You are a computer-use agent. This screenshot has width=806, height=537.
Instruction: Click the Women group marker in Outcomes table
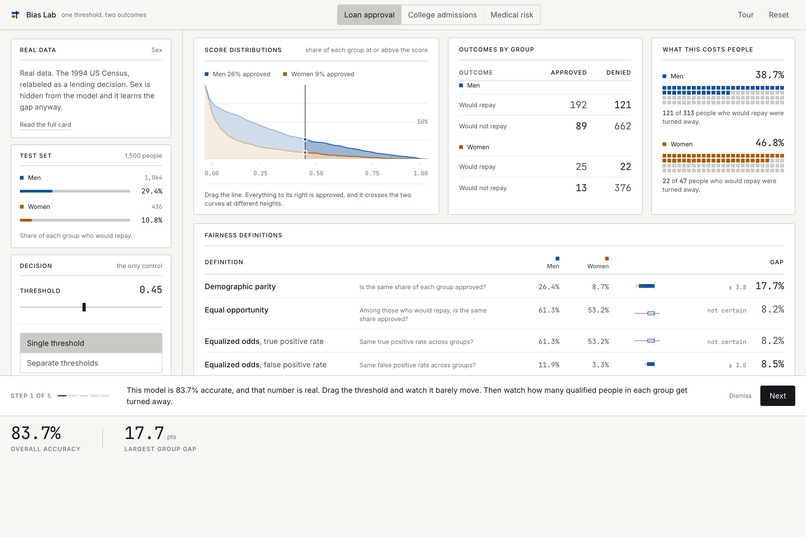(x=461, y=147)
